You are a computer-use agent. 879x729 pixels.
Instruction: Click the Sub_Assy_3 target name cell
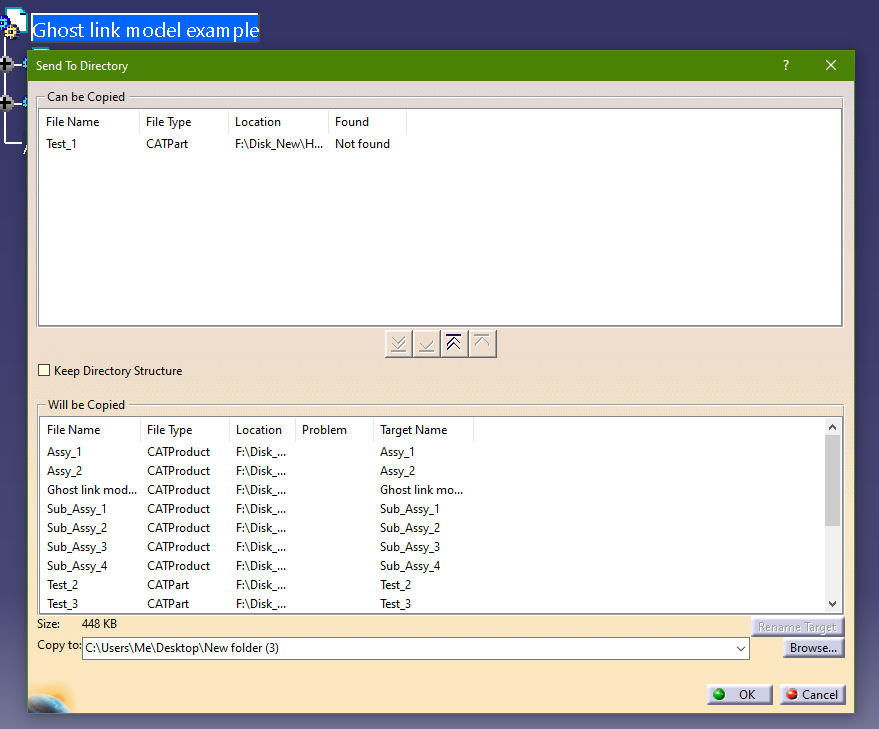coord(410,547)
